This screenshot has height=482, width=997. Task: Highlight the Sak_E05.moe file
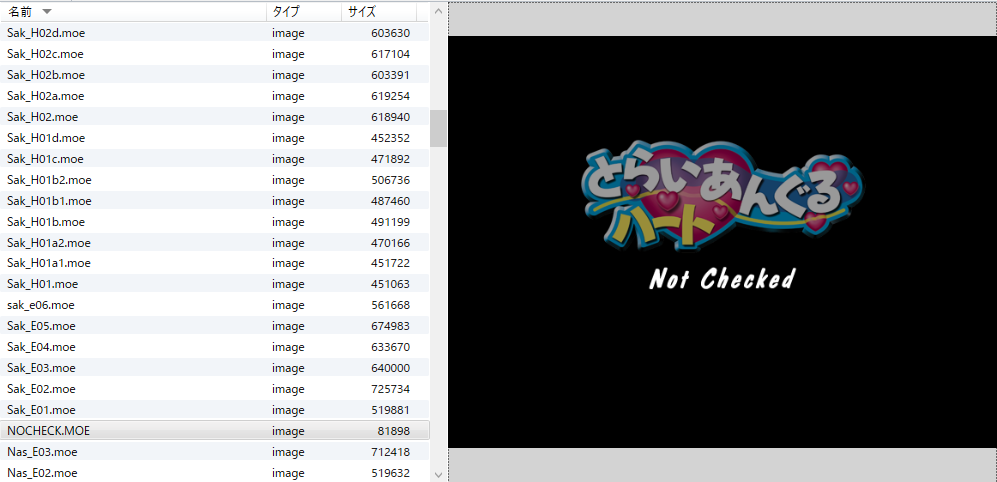pos(41,326)
